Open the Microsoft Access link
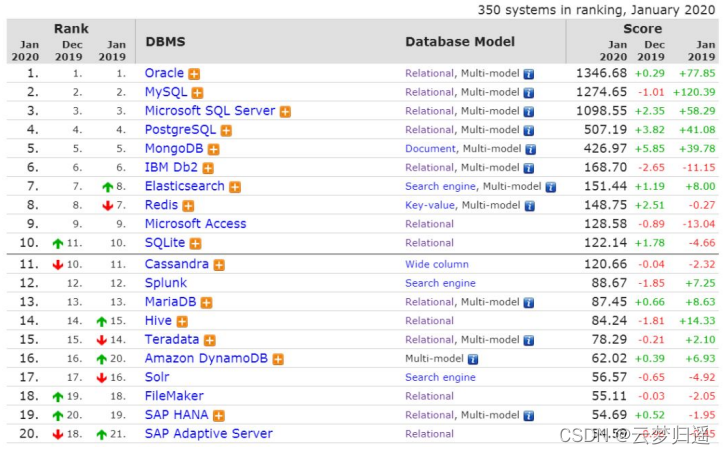Screen dimensions: 725x454 [196, 224]
